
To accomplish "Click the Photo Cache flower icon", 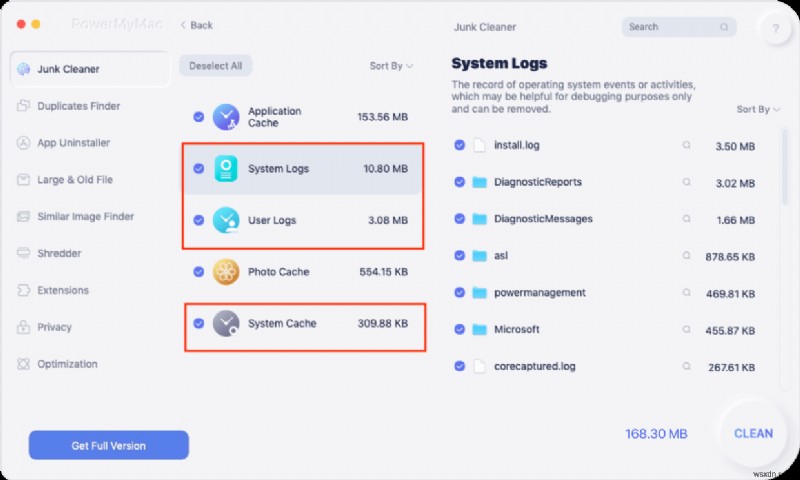I will [x=226, y=272].
